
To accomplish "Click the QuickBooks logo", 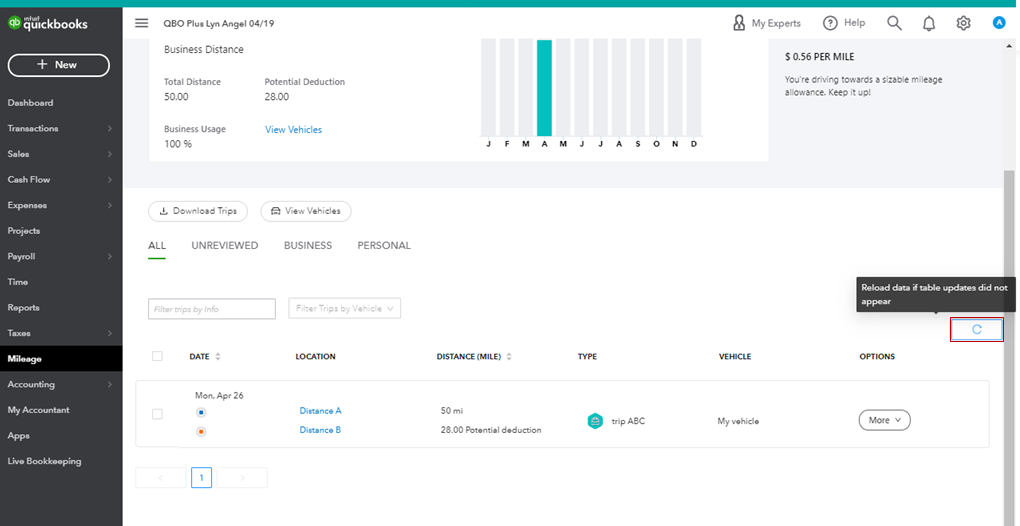I will (47, 24).
